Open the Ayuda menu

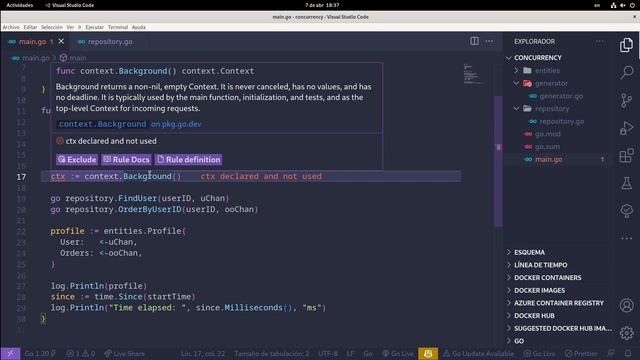(x=139, y=27)
